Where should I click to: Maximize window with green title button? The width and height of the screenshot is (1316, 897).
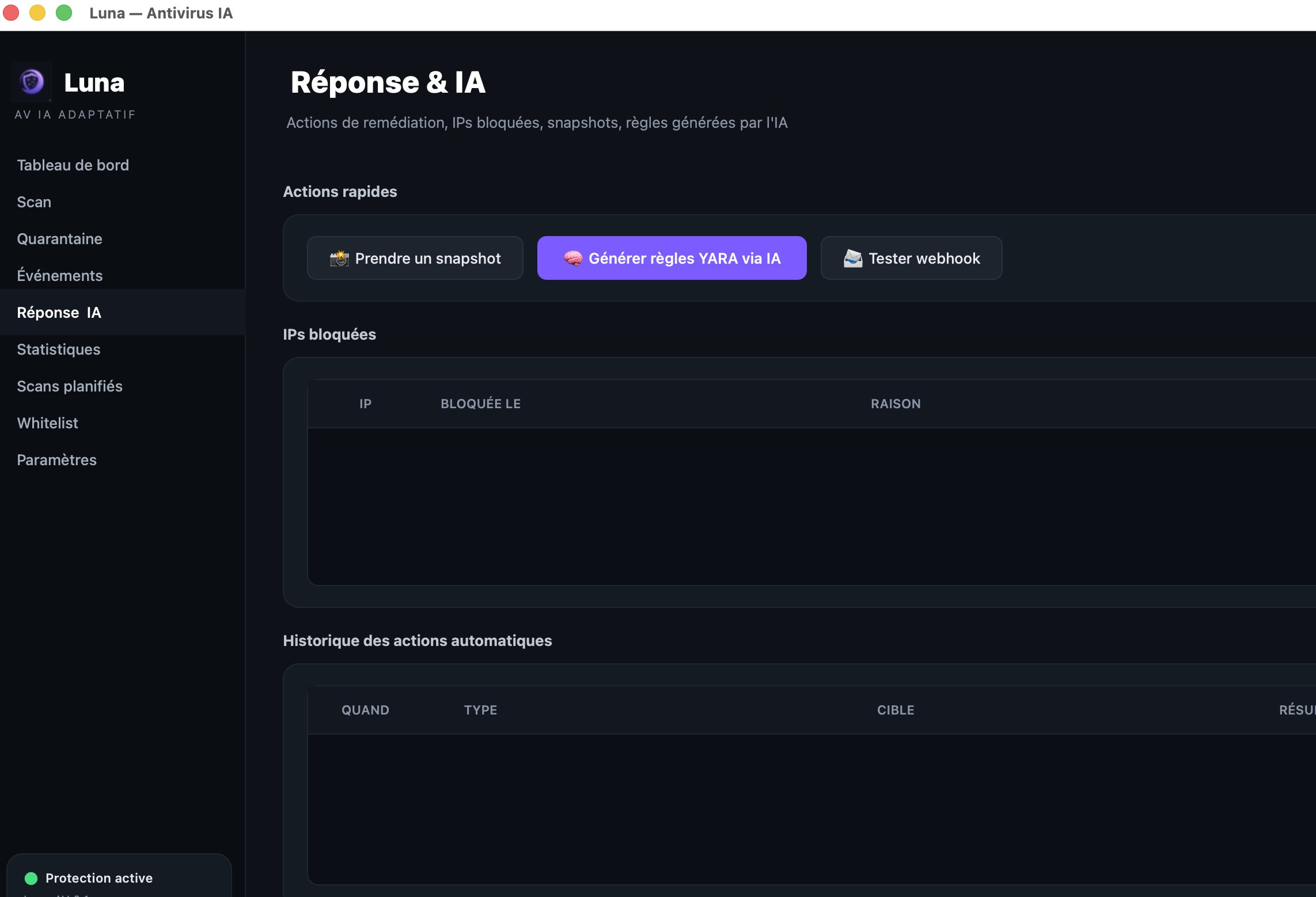coord(64,13)
